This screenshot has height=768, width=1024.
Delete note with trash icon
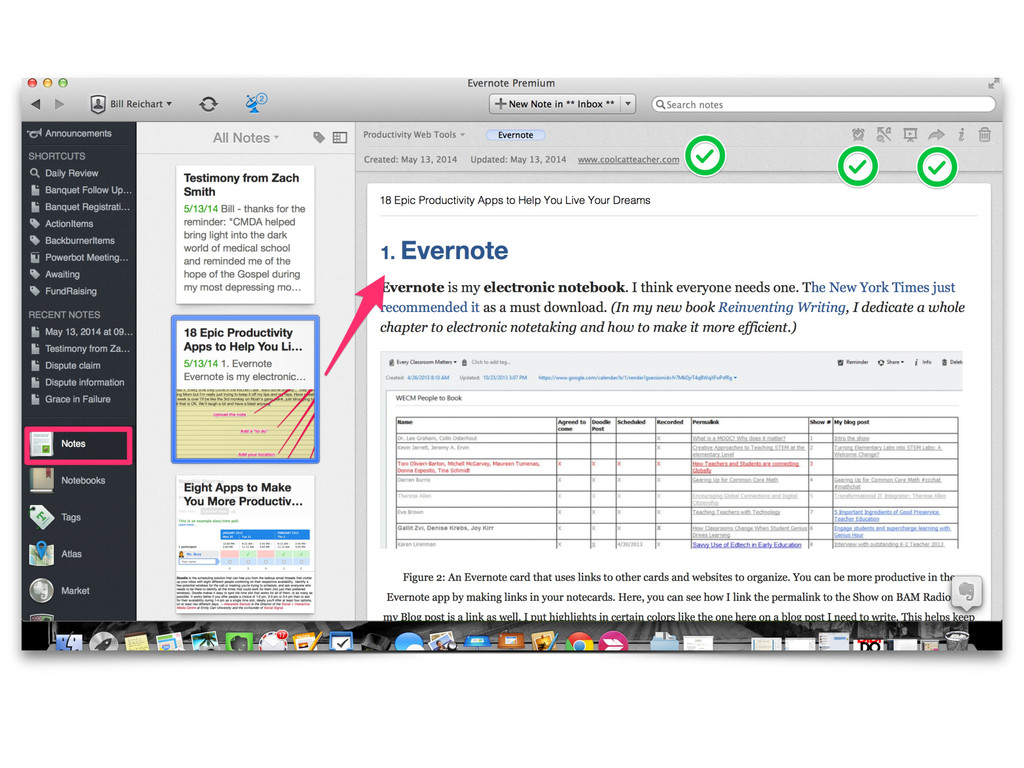pos(985,135)
